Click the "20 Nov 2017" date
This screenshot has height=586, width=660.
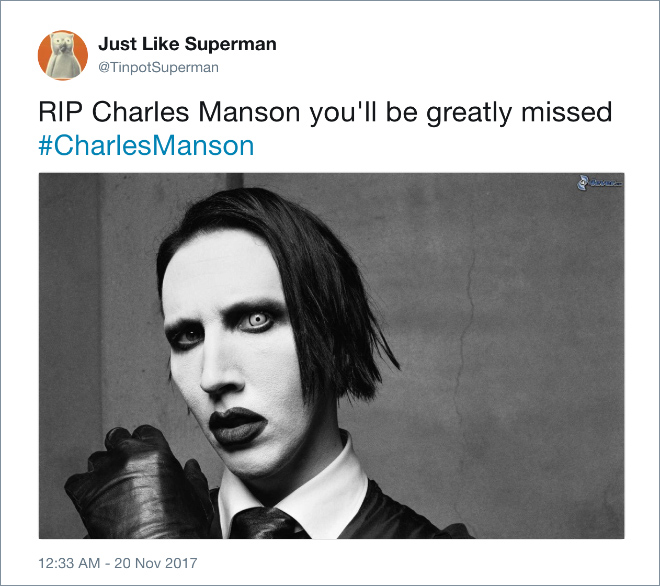coord(155,563)
